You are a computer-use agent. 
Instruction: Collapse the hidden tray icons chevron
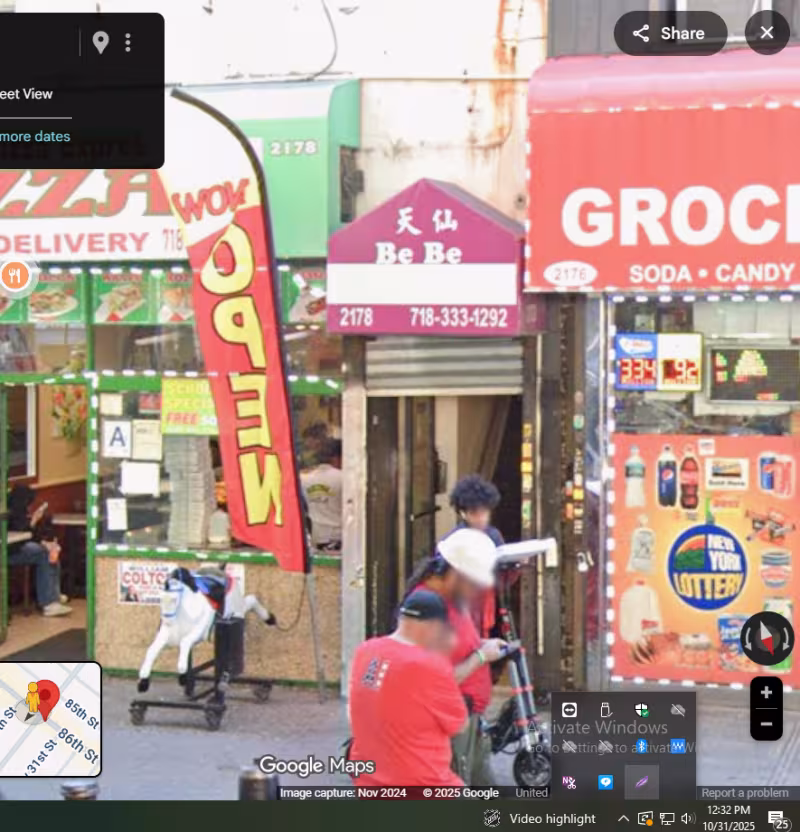click(624, 818)
